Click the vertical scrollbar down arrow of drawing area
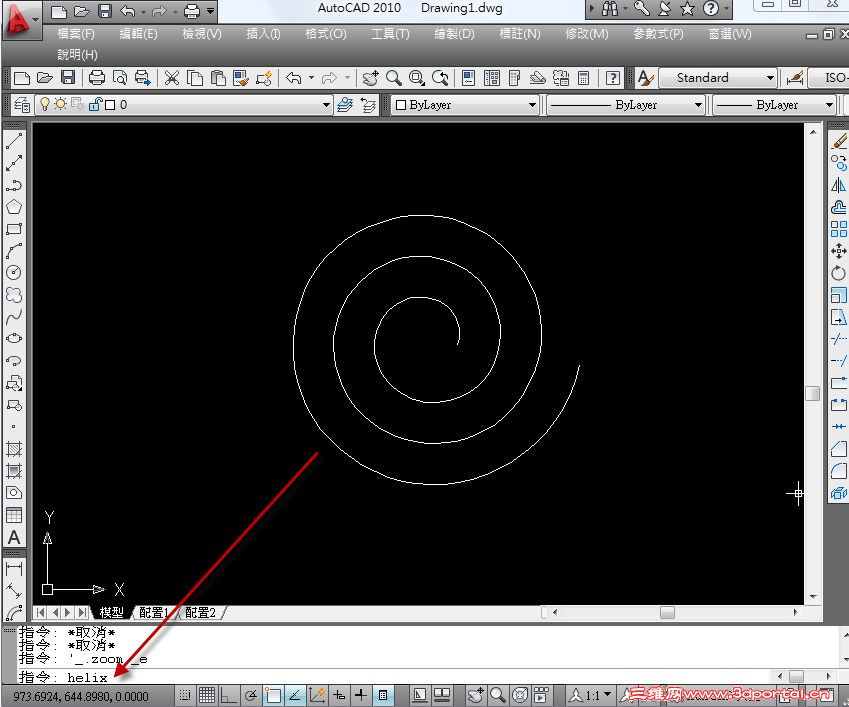849x707 pixels. pos(813,597)
